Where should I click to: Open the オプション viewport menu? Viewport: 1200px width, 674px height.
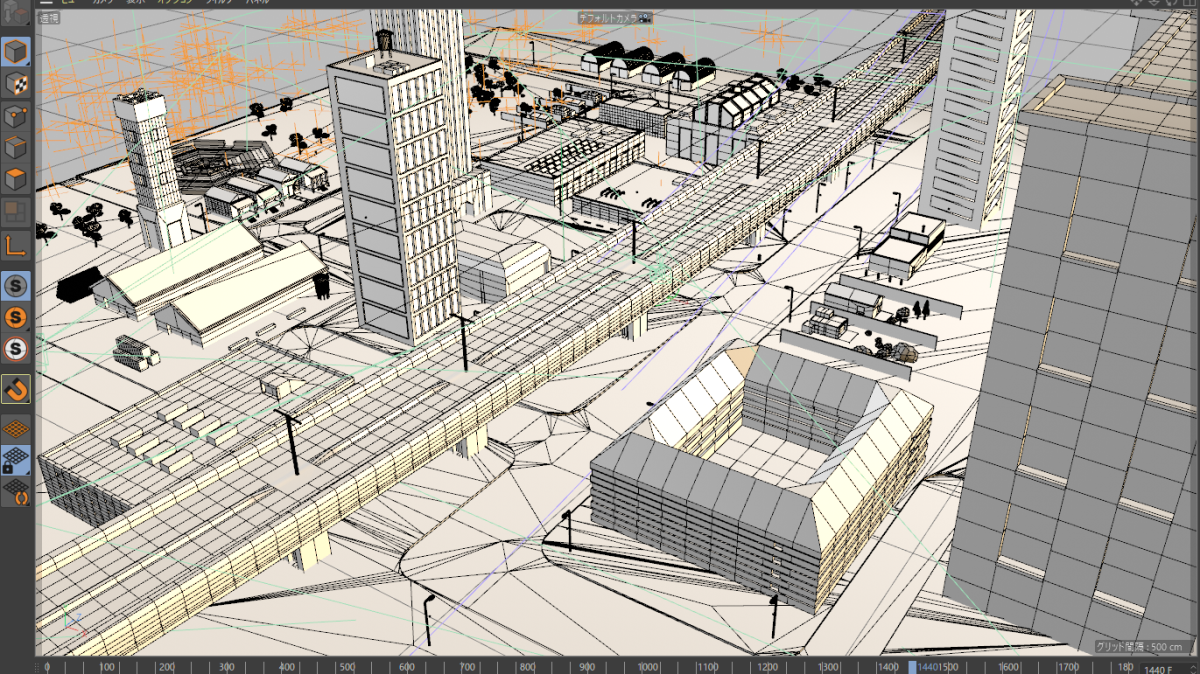(173, 3)
